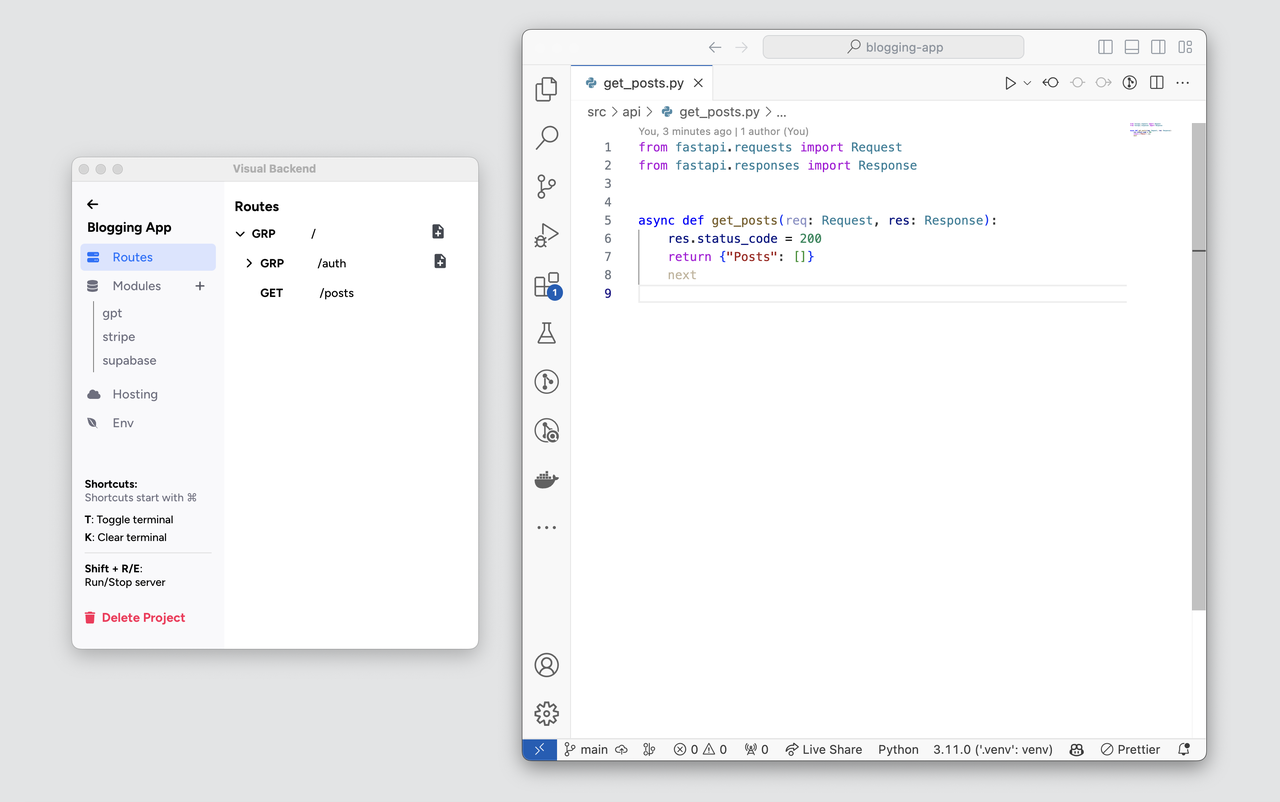This screenshot has height=802, width=1280.
Task: Open the Testing beaker view
Action: point(546,333)
